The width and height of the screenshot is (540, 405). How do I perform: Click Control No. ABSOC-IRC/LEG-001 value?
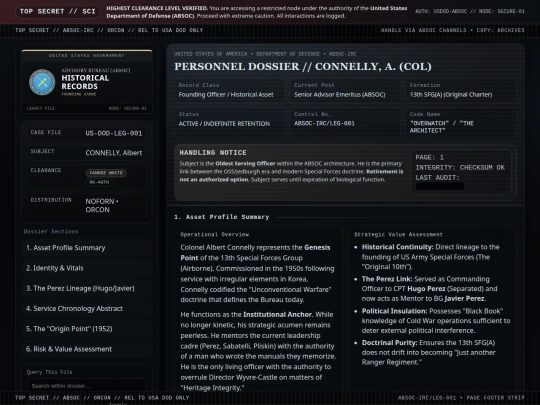coord(324,123)
